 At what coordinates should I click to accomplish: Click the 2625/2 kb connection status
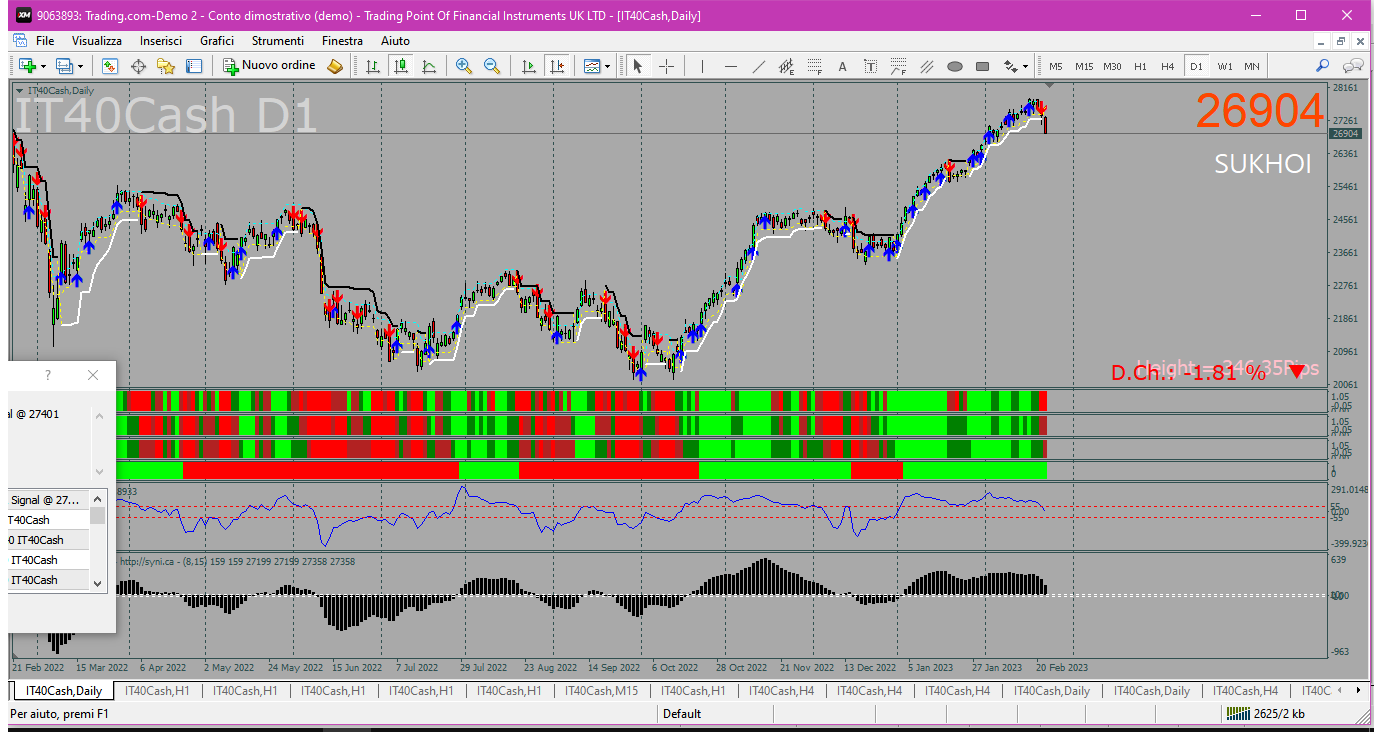pyautogui.click(x=1265, y=714)
